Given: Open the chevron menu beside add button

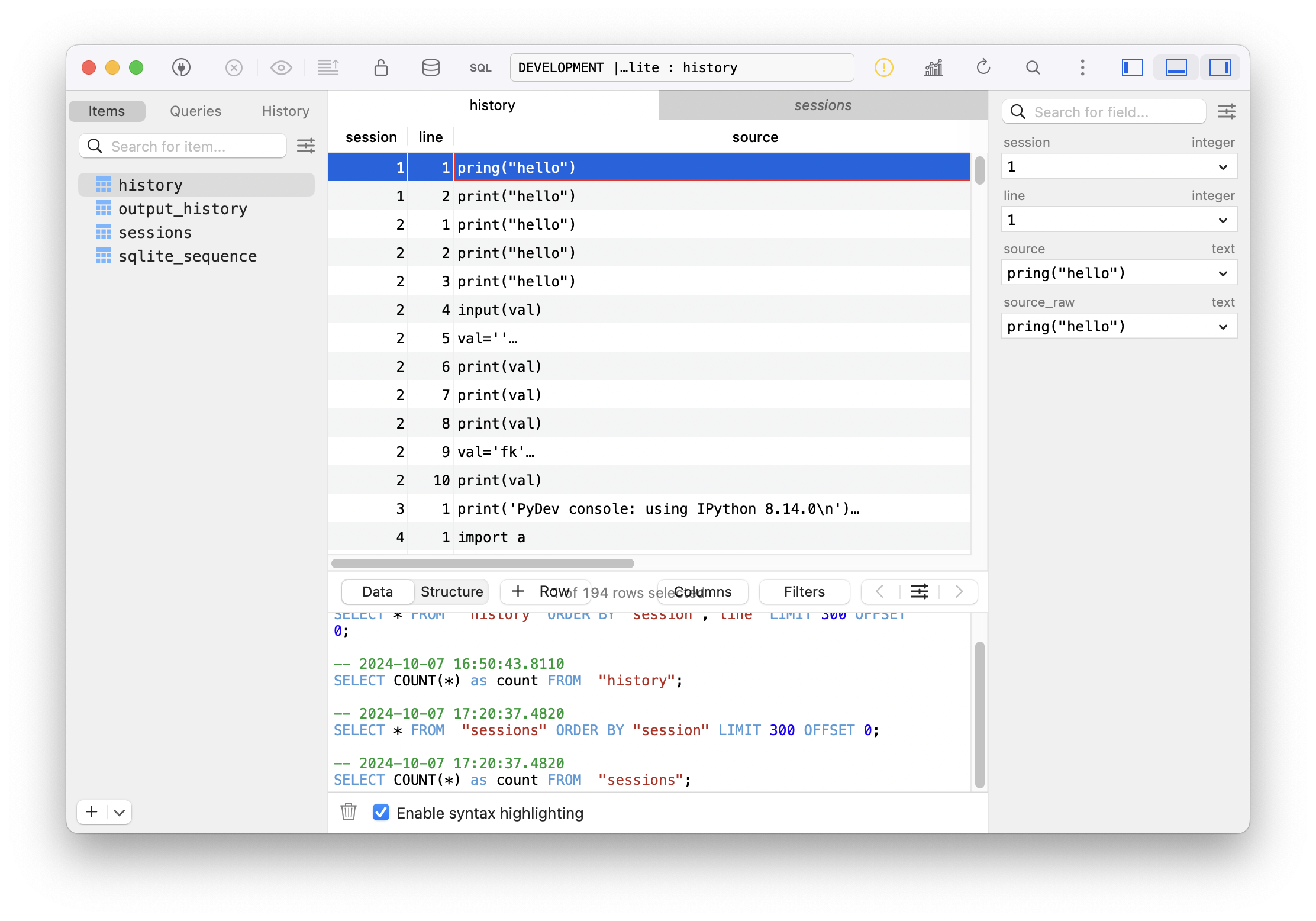Looking at the screenshot, I should point(120,812).
